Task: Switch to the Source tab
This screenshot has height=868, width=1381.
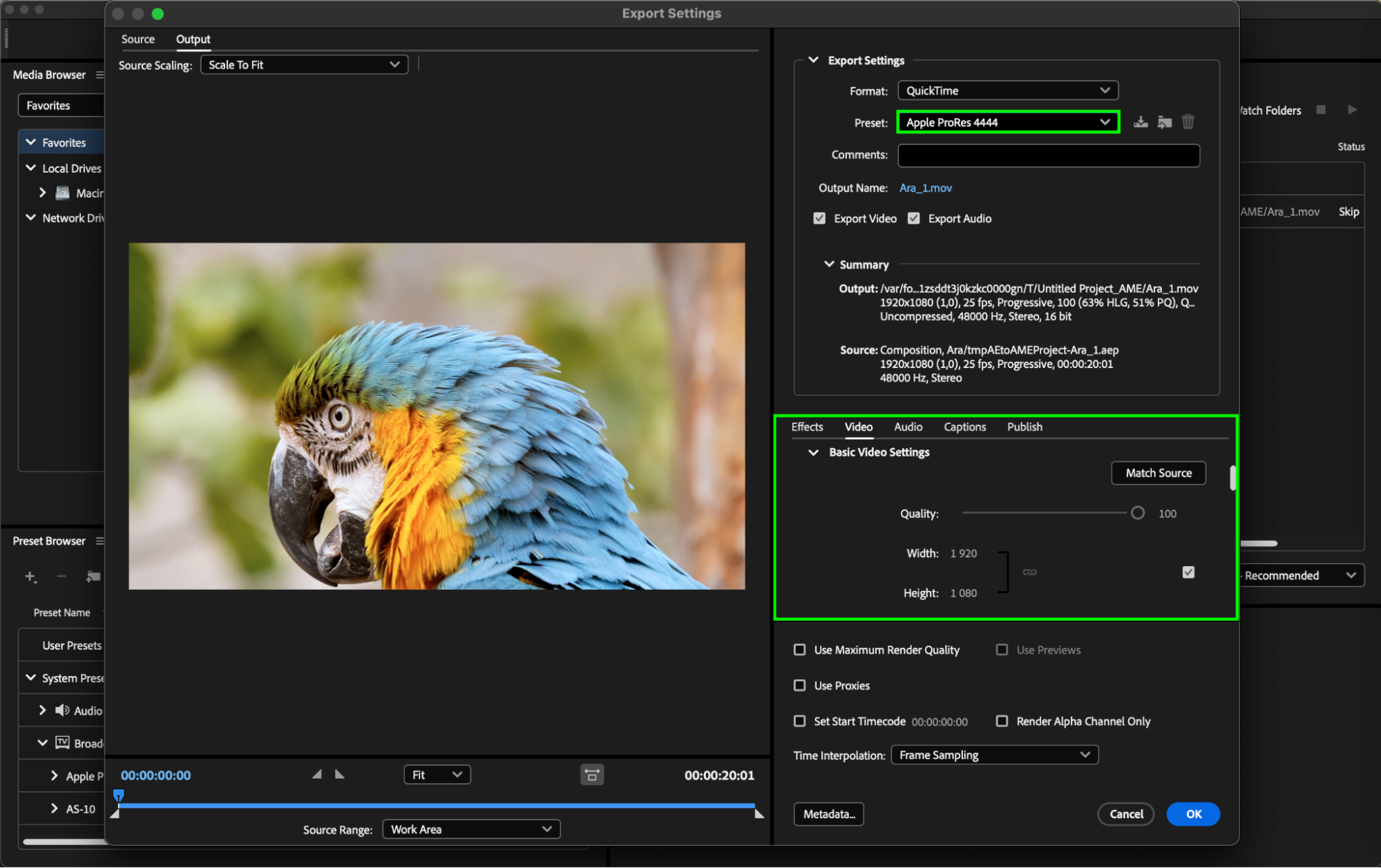Action: [137, 39]
